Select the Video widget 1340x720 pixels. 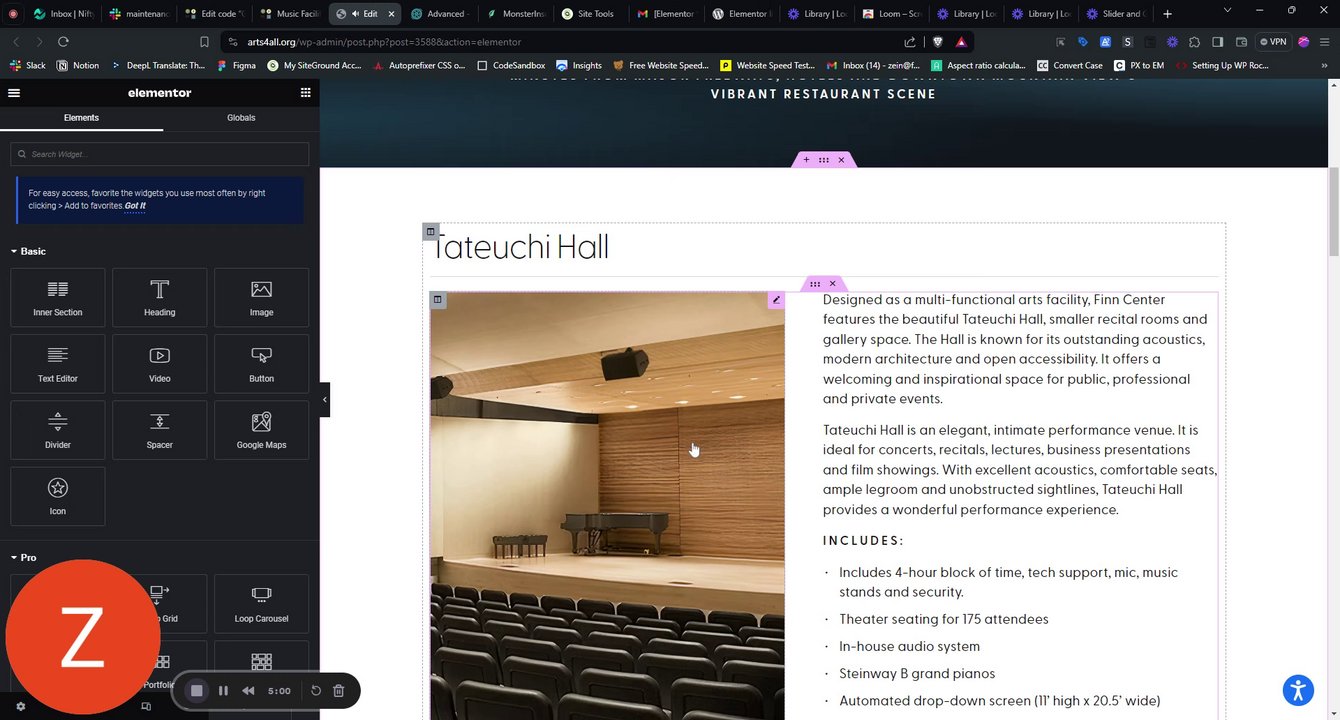point(160,363)
